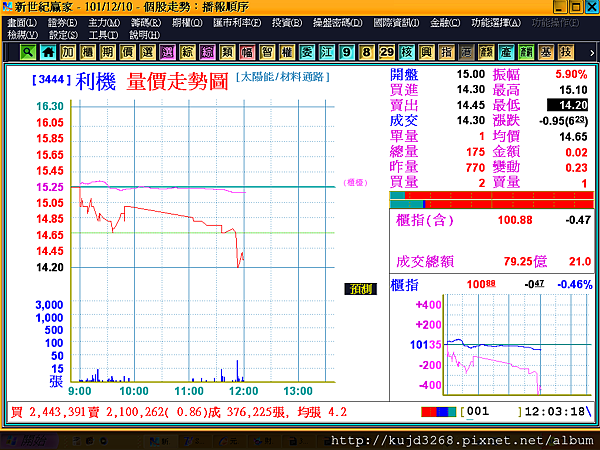Click the red 幅 toolbar icon
600x450 pixels.
247,52
